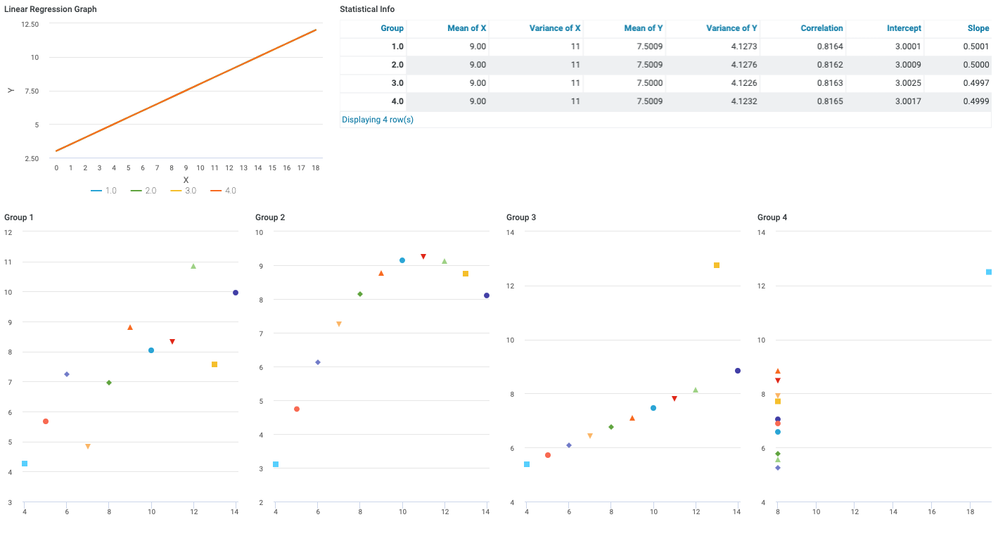Image resolution: width=998 pixels, height=541 pixels.
Task: Select the Variance of Y column header
Action: (x=731, y=28)
